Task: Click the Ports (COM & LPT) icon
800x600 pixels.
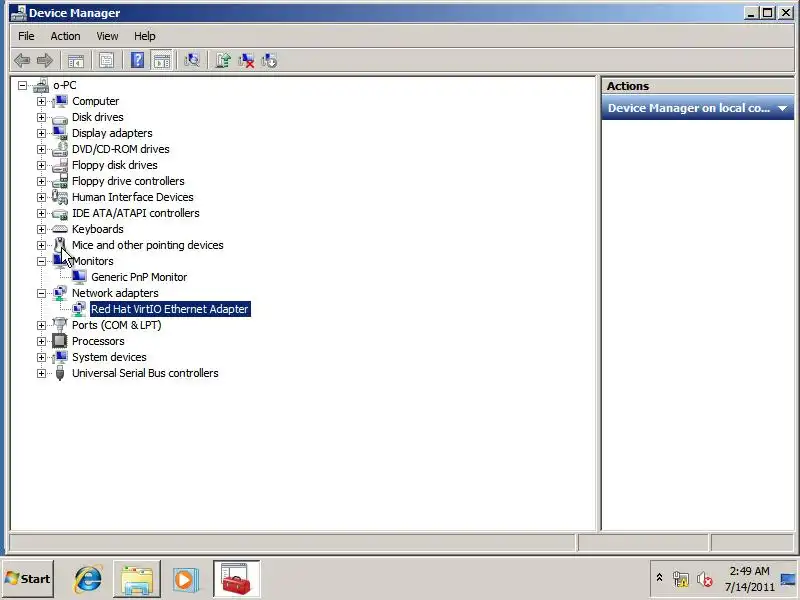Action: point(60,325)
